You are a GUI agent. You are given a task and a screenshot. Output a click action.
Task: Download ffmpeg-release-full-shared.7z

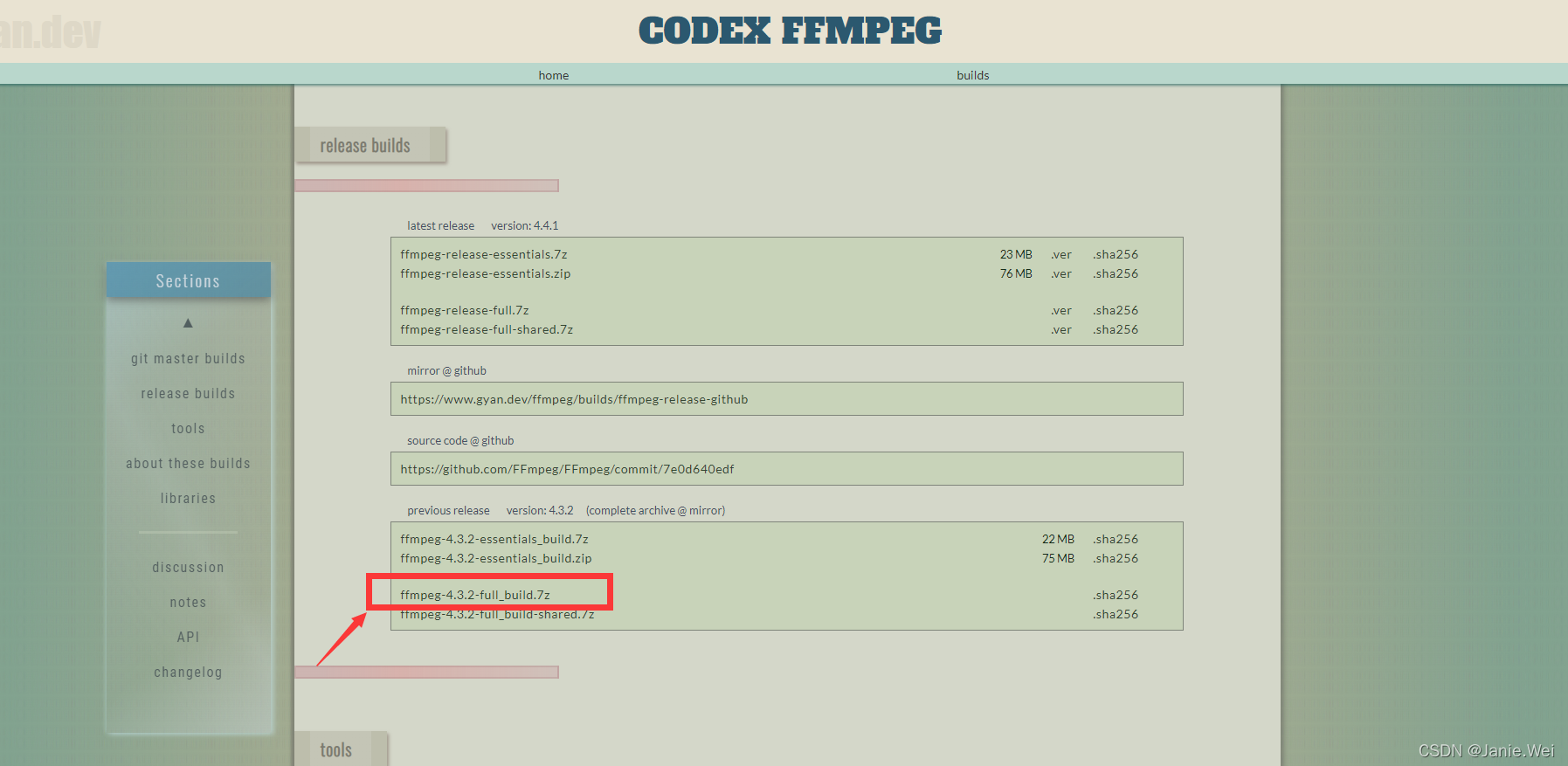487,330
